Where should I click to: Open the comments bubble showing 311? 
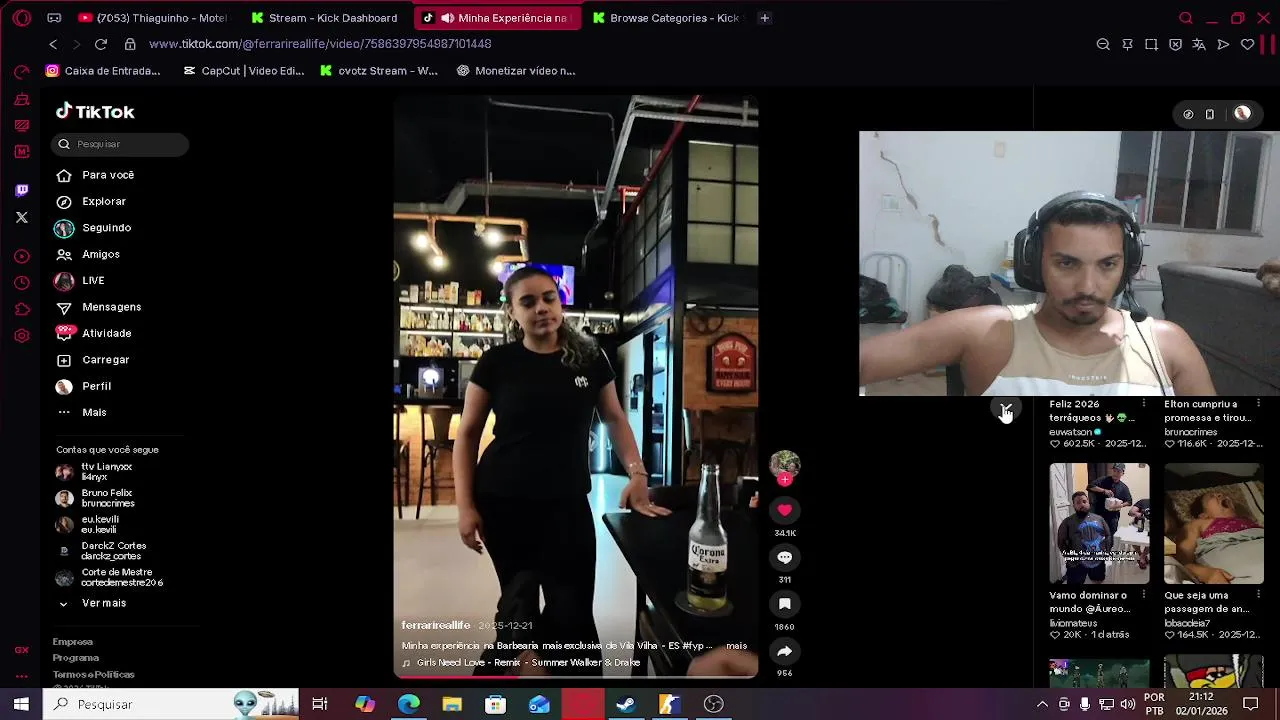785,557
